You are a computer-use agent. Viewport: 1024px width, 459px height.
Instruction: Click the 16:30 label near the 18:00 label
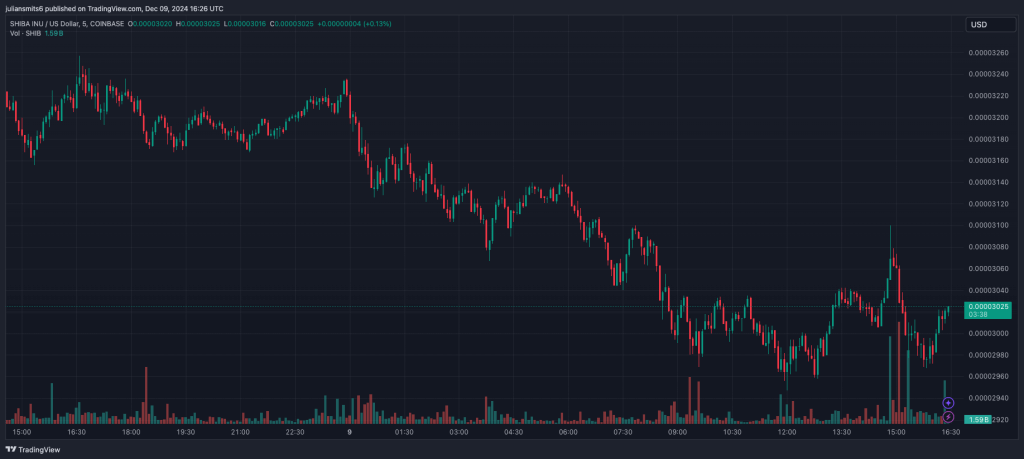tap(76, 432)
